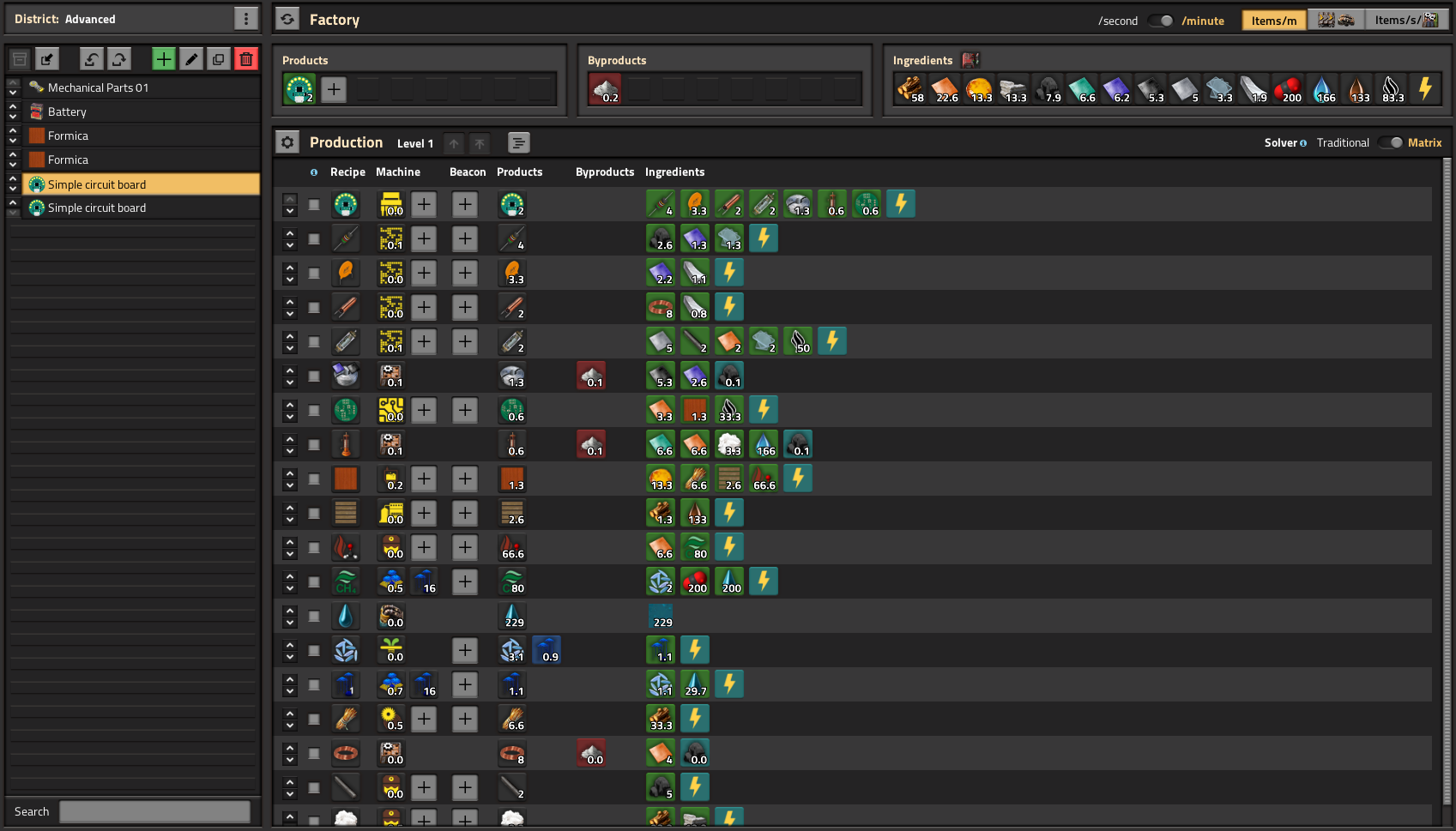Click the methane CH4 recipe icon
1456x831 pixels.
coord(346,581)
